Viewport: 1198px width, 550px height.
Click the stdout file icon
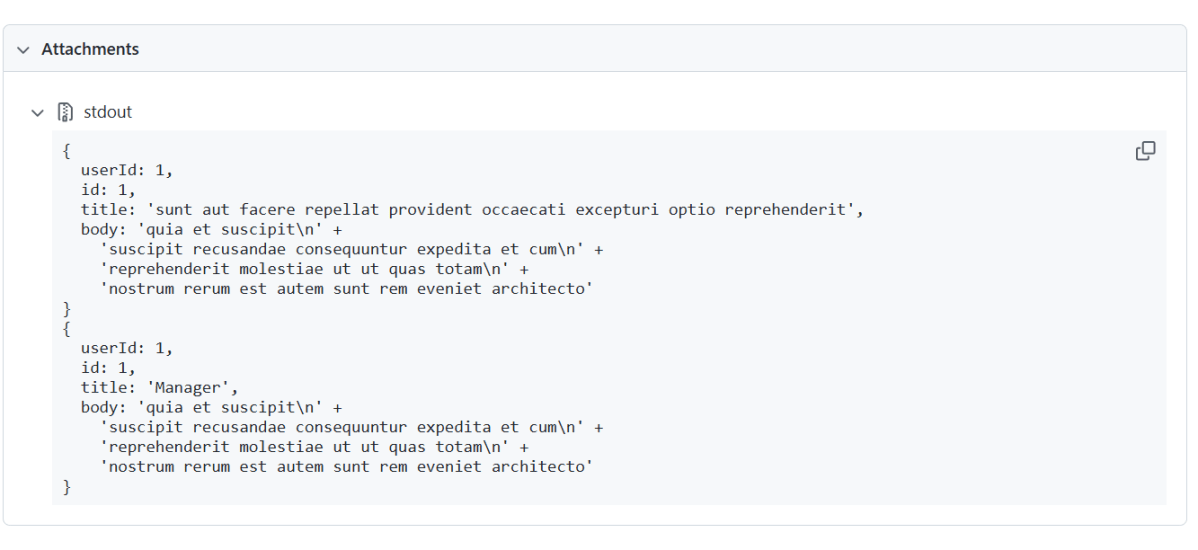[65, 112]
